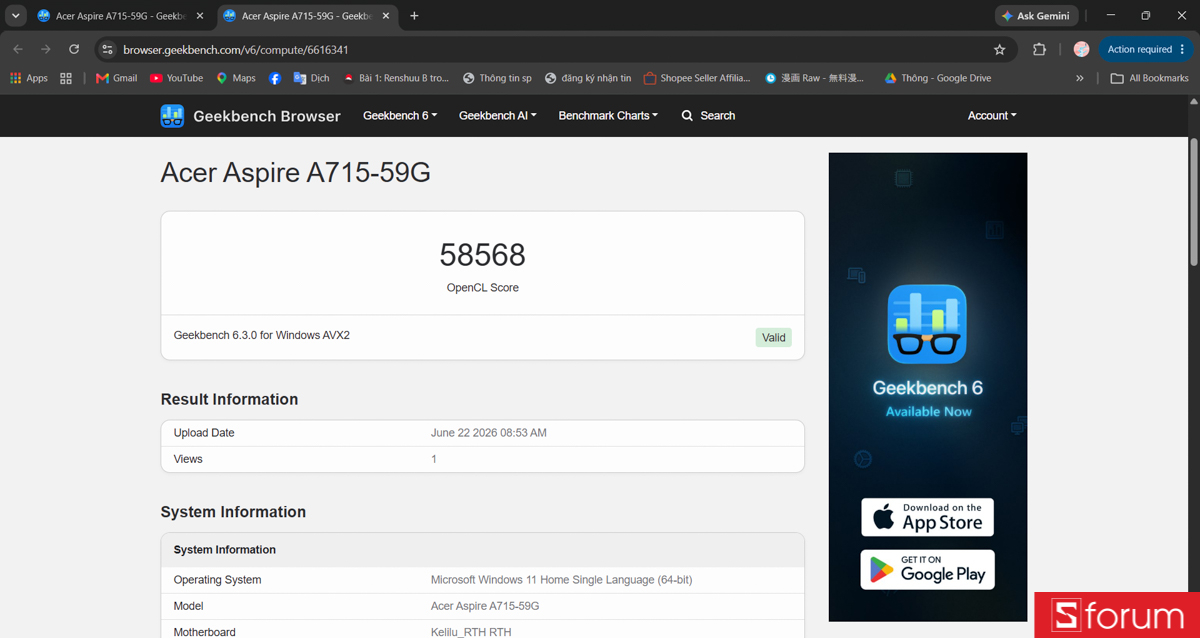Bookmark this page with the star icon

point(999,49)
